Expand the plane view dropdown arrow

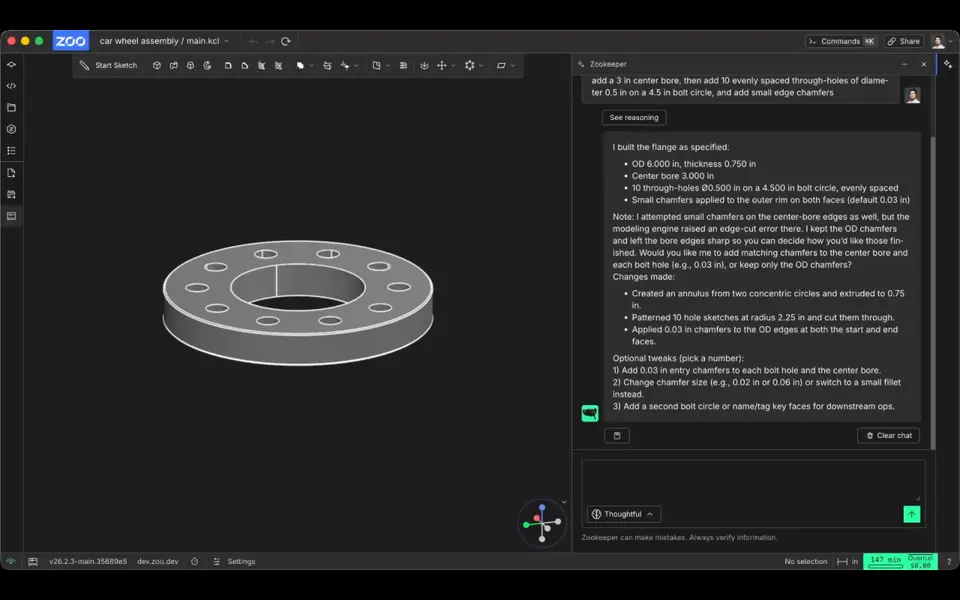512,66
